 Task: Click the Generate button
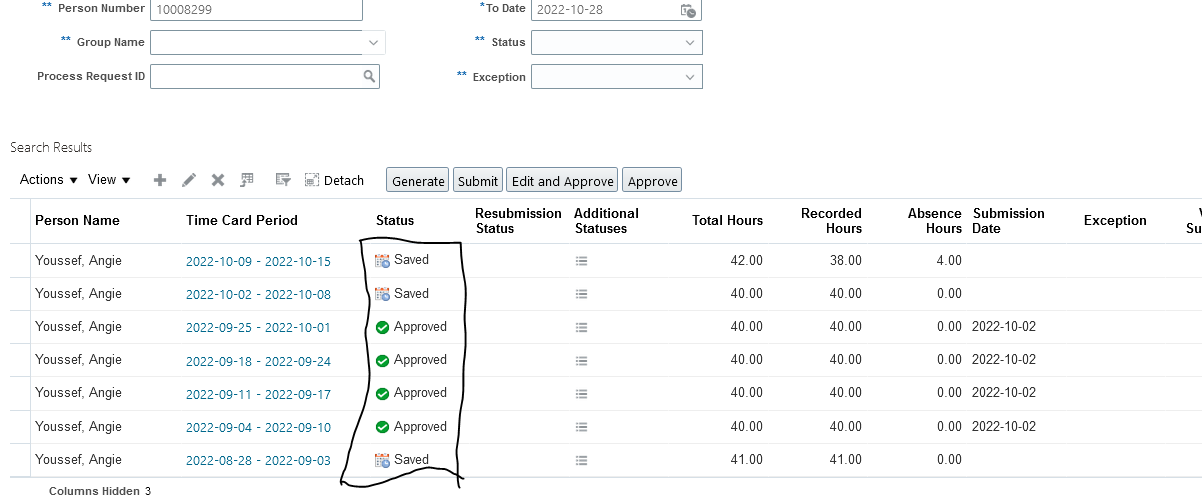coord(418,180)
